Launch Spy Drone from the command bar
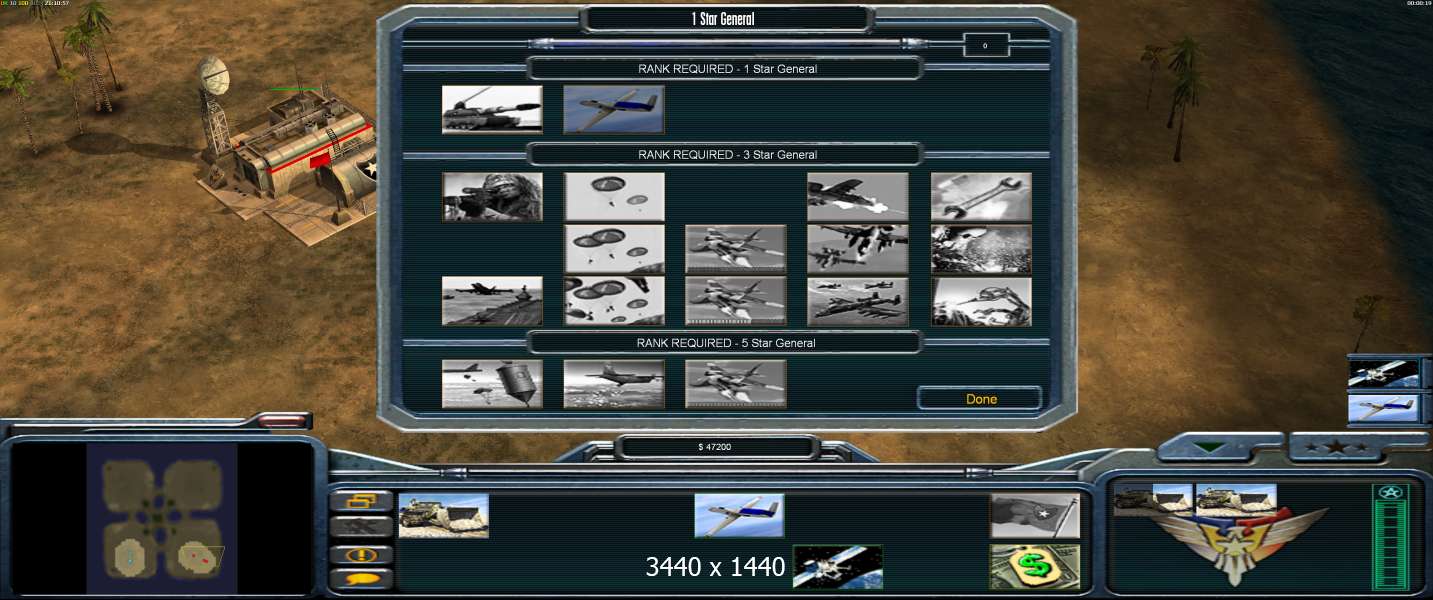1433x600 pixels. 740,516
